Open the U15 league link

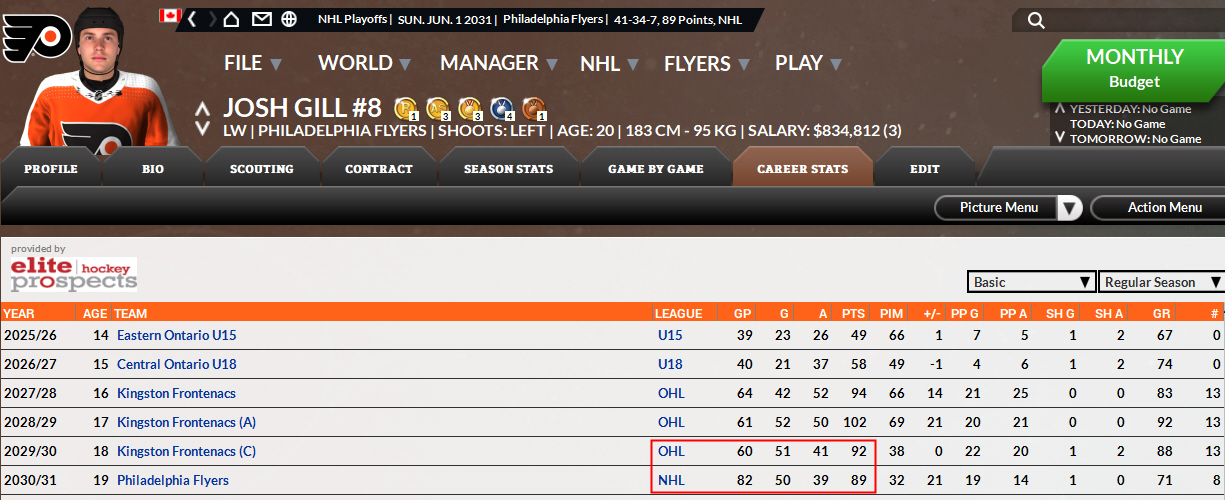click(670, 335)
